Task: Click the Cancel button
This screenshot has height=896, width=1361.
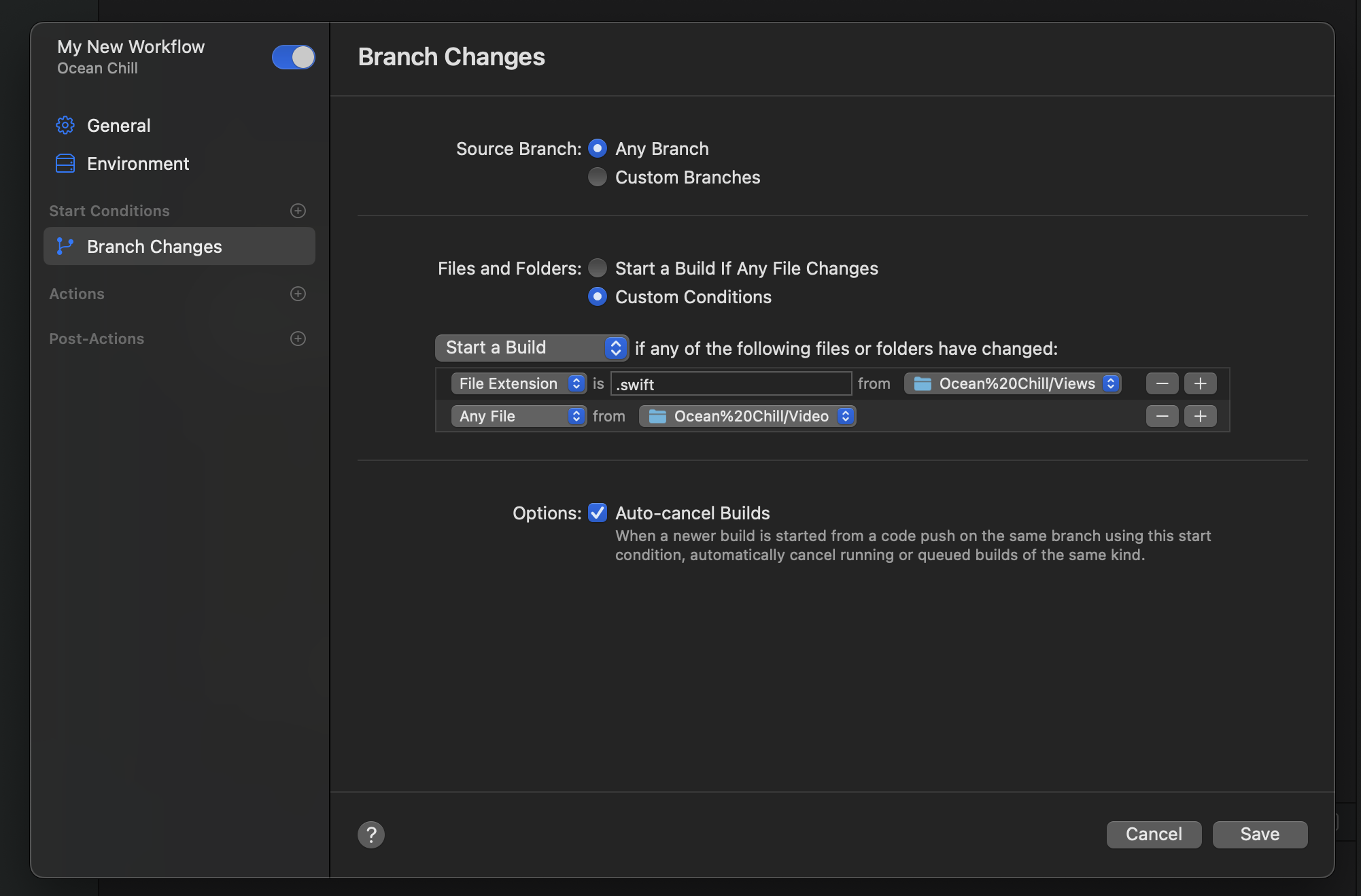Action: [1154, 834]
